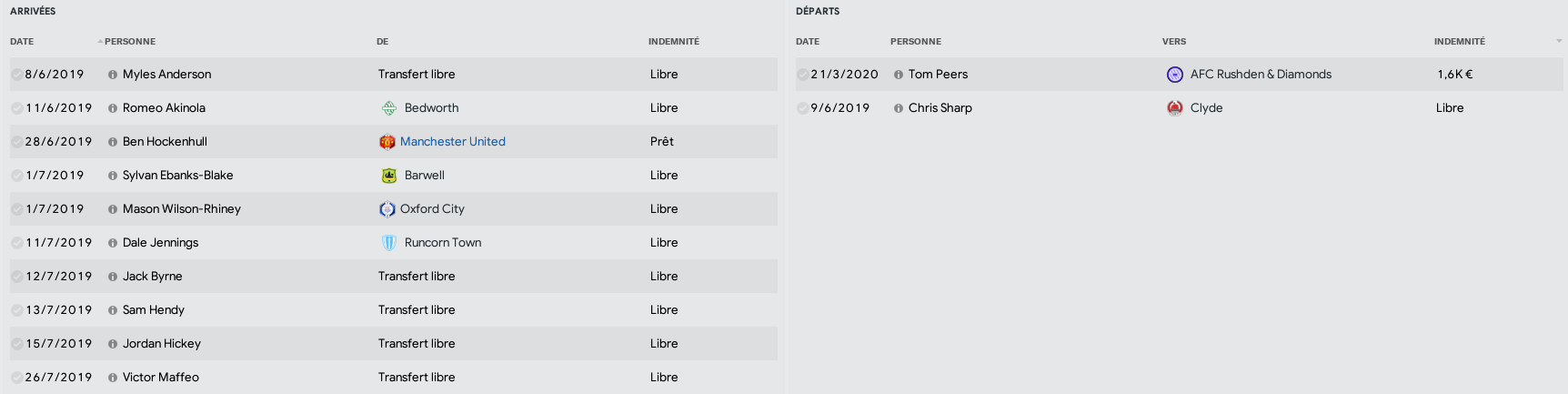Click the Clyde club badge icon
The height and width of the screenshot is (394, 1568).
coord(1175,108)
